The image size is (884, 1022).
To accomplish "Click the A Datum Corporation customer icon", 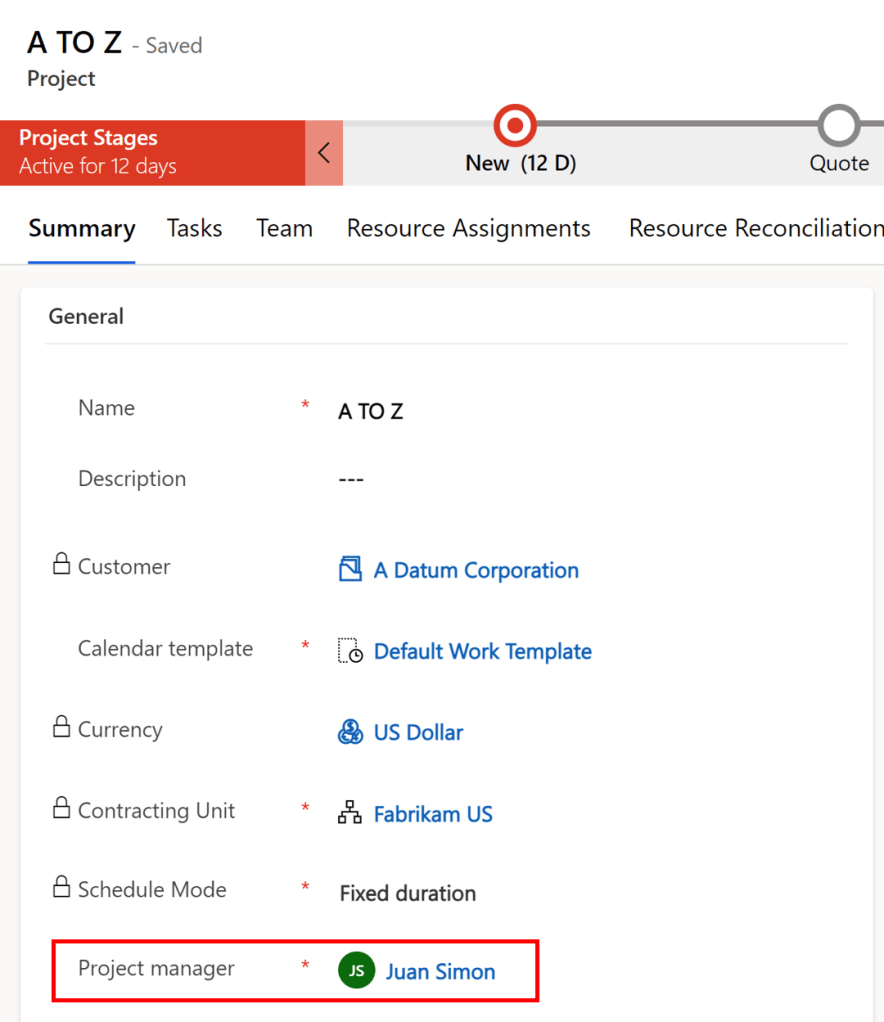I will click(349, 570).
